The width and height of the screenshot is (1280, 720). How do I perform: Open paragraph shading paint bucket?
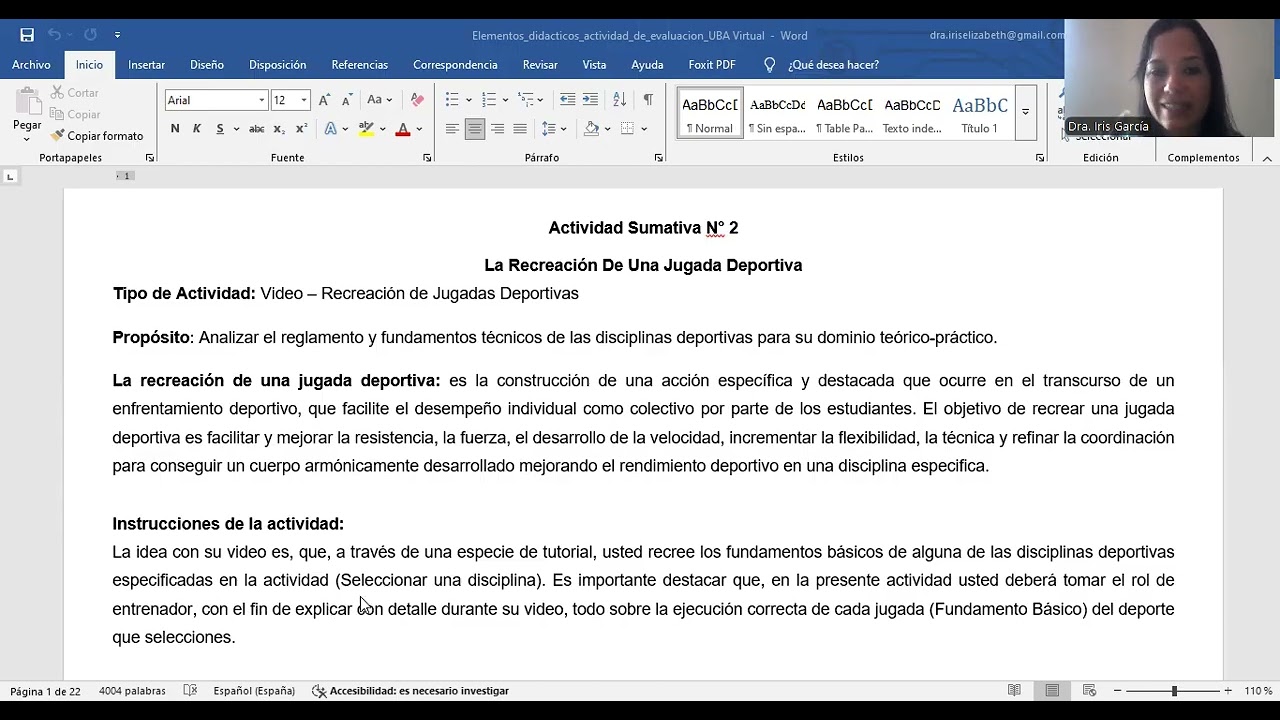[x=591, y=128]
